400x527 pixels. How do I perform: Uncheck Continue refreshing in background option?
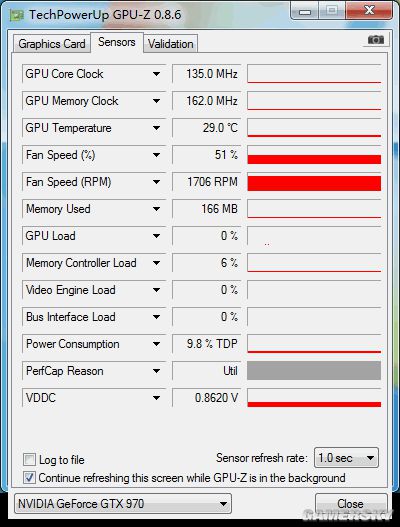(x=29, y=477)
